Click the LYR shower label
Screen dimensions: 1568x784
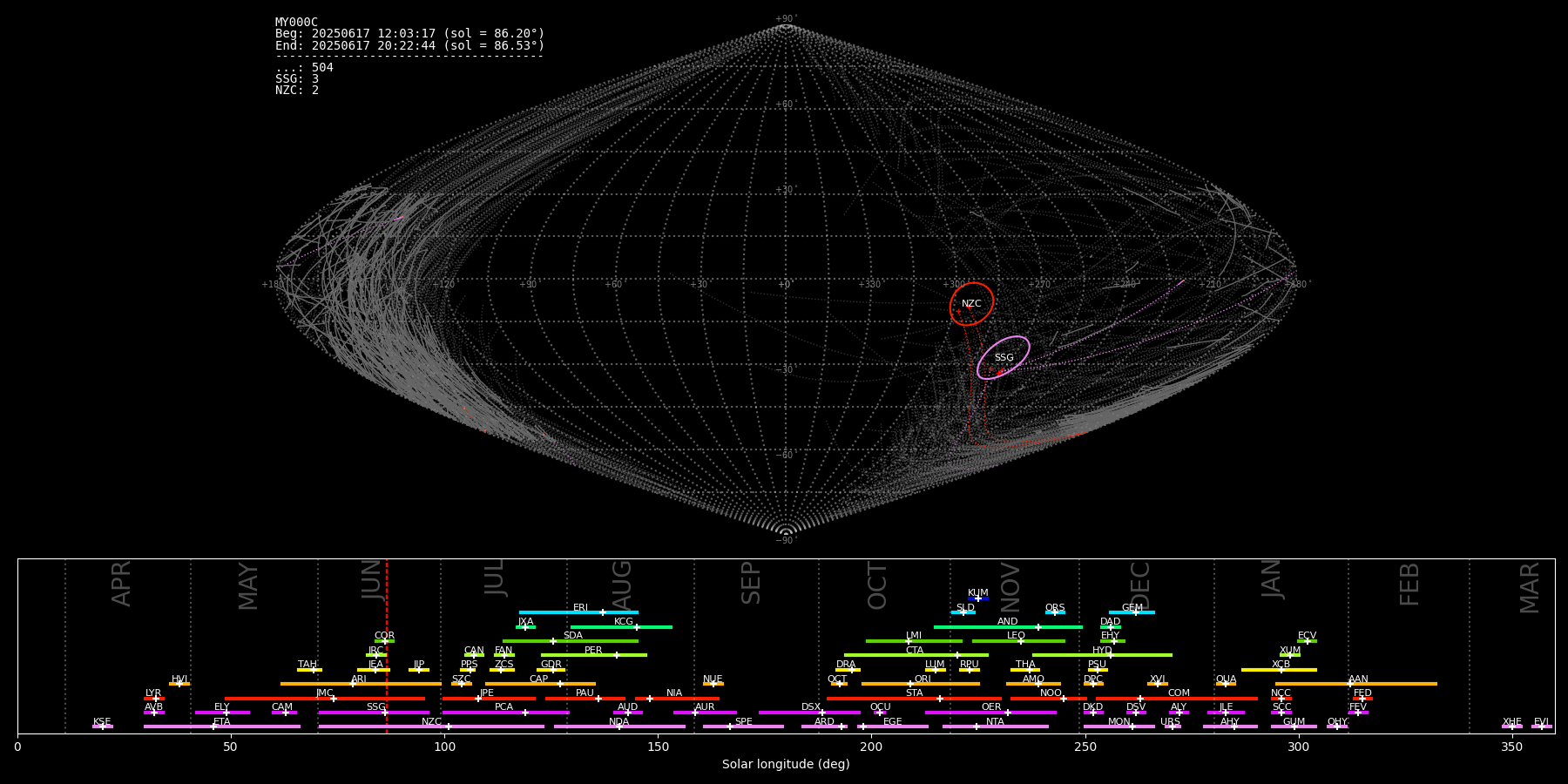point(153,693)
